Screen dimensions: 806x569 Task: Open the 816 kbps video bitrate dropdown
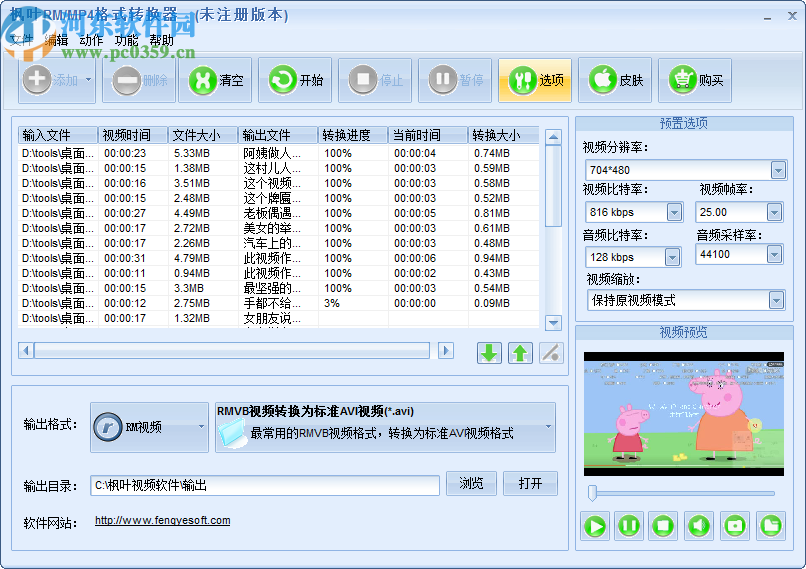(x=672, y=212)
